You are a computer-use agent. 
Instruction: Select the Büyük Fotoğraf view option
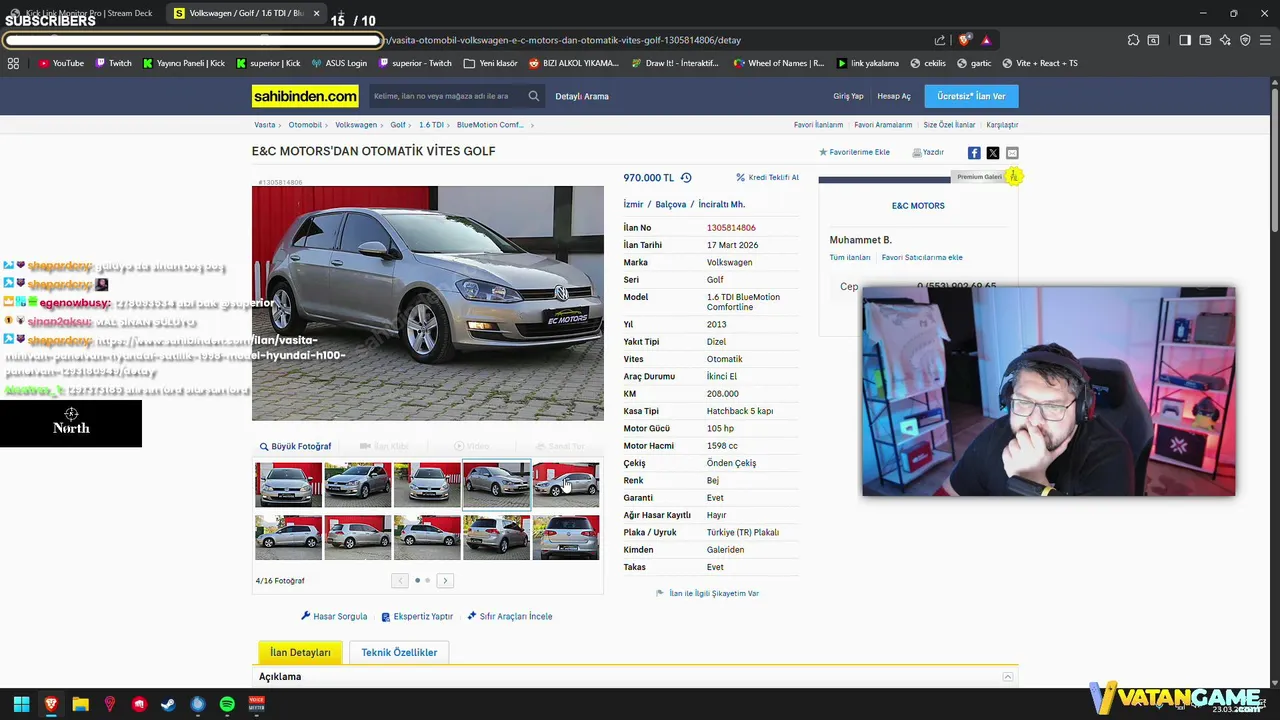point(295,446)
